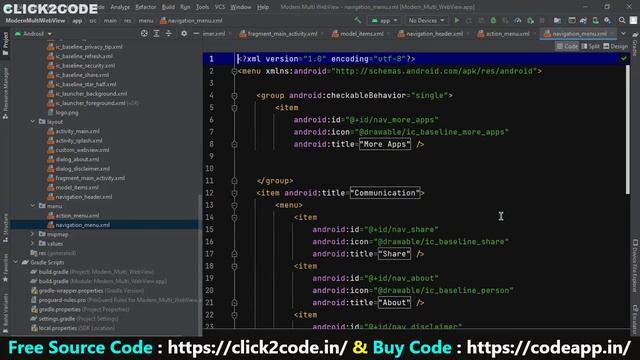The width and height of the screenshot is (640, 360).
Task: Open Project panel settings gear
Action: [x=184, y=33]
